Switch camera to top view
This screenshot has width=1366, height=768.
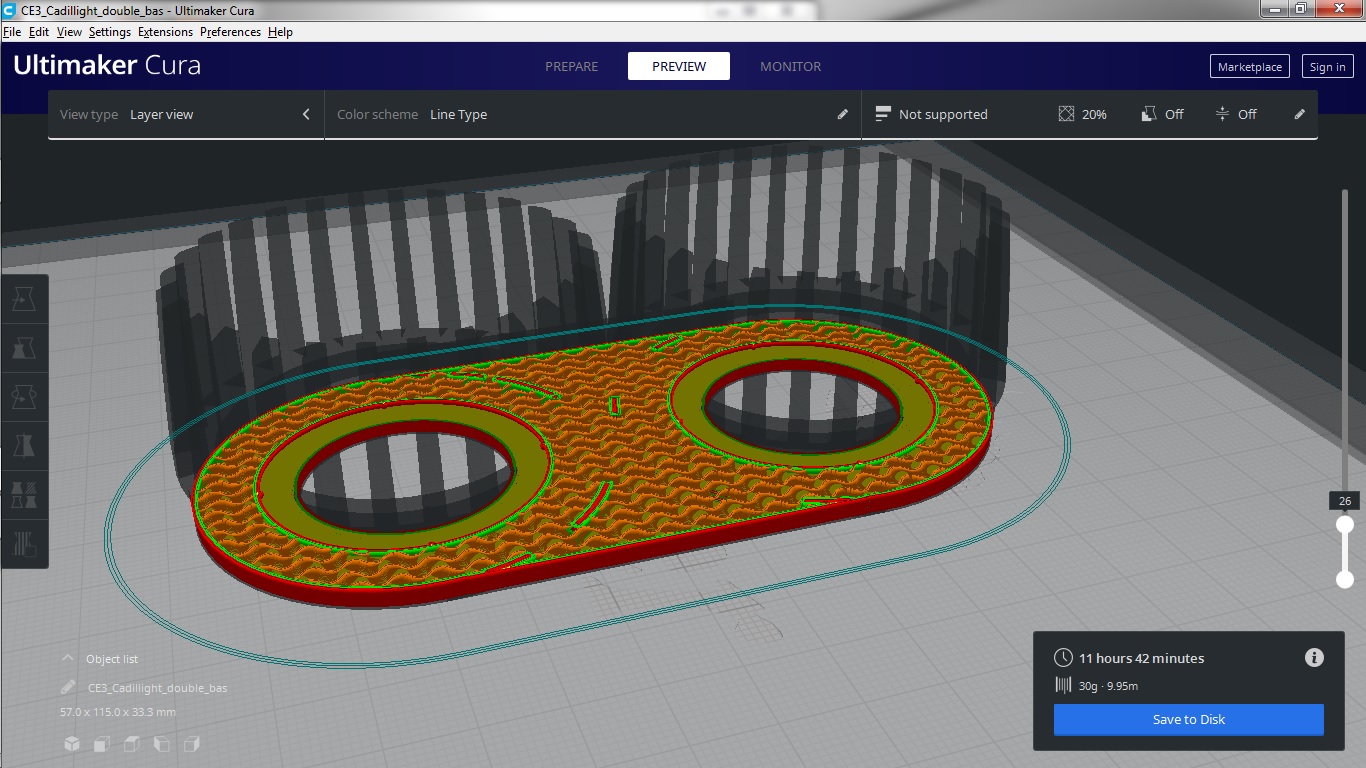click(132, 744)
